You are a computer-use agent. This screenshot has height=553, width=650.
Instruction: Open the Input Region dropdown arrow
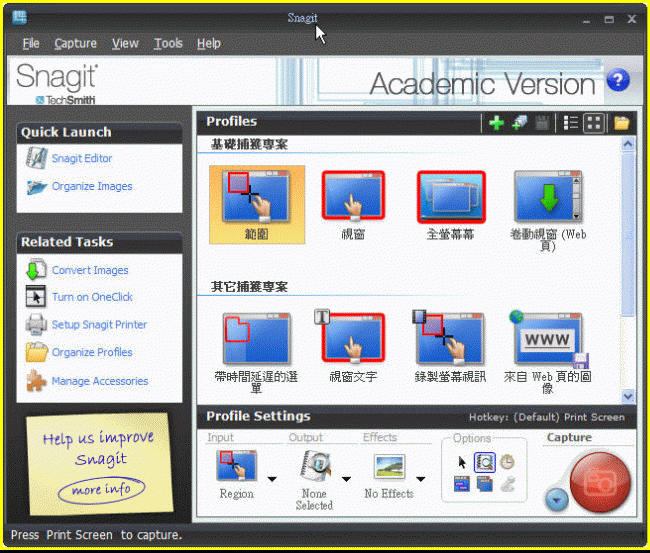272,479
